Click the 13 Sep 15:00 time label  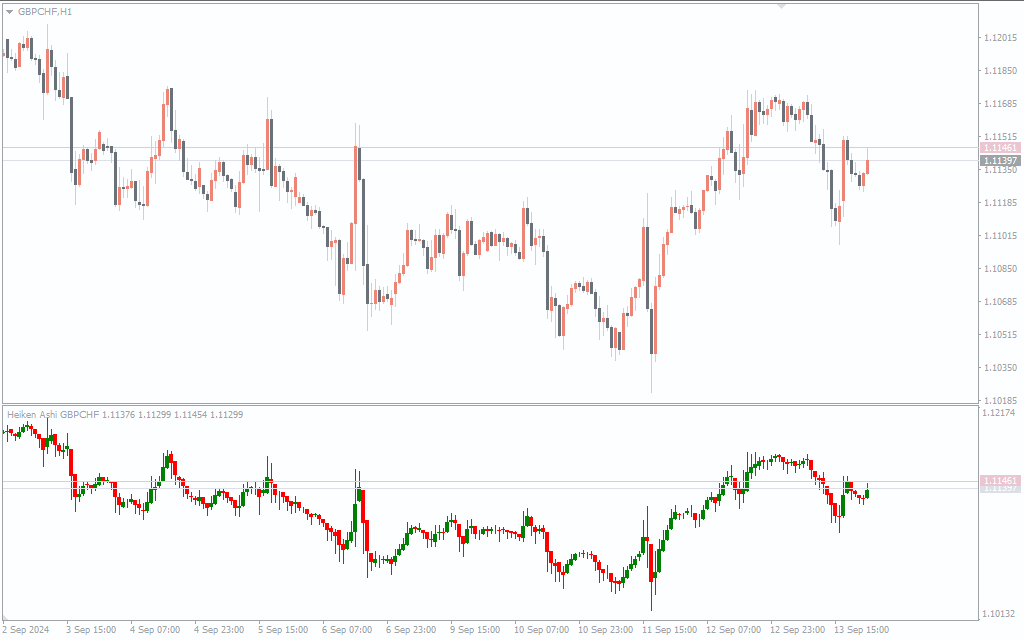pyautogui.click(x=862, y=630)
